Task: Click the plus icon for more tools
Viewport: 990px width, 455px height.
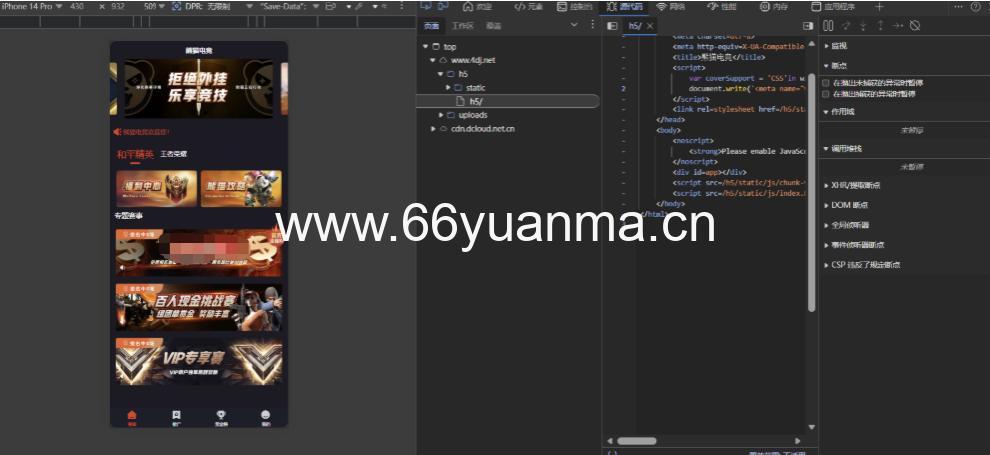Action: pyautogui.click(x=879, y=6)
